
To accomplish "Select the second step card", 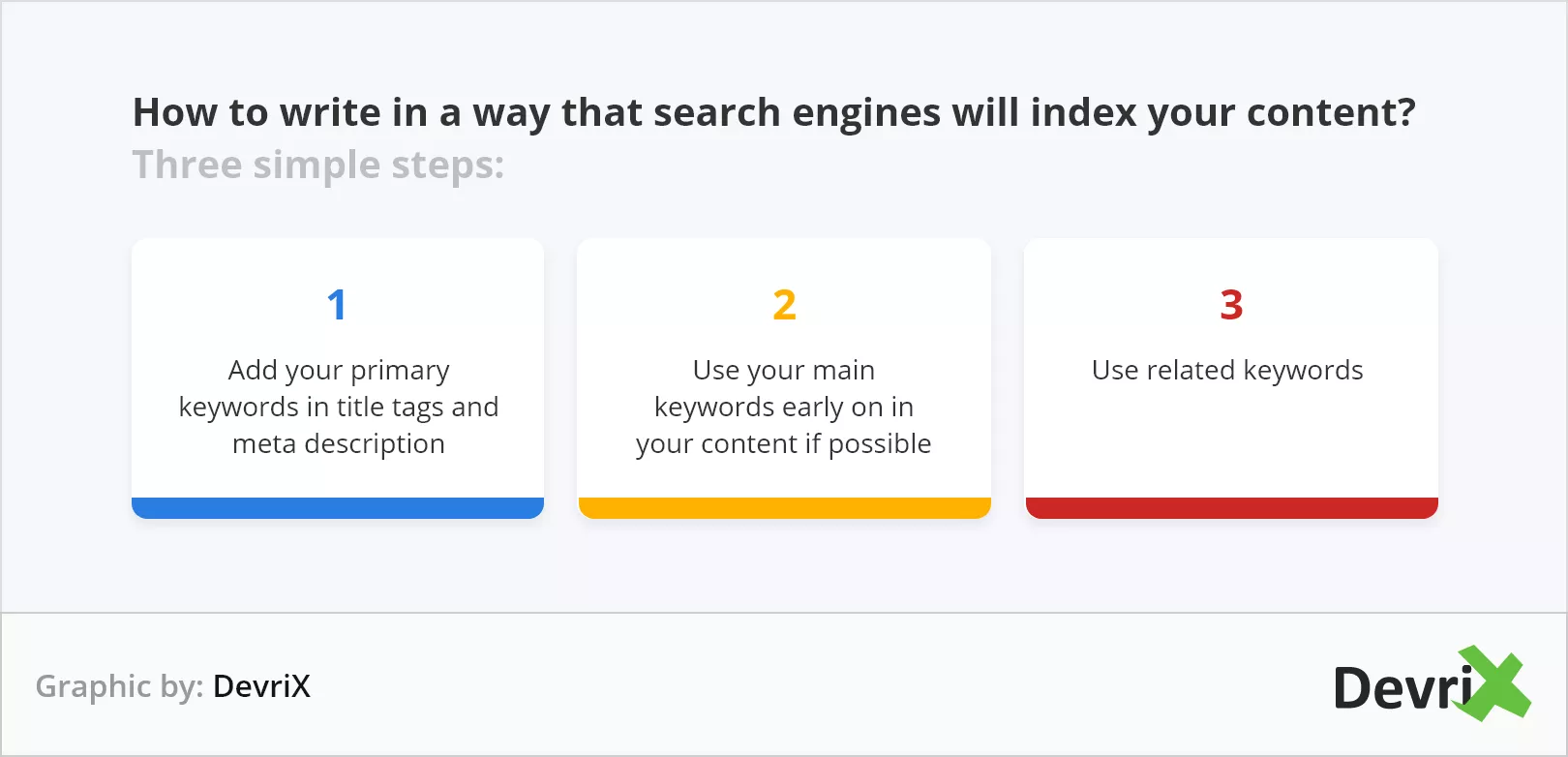I will (x=785, y=378).
